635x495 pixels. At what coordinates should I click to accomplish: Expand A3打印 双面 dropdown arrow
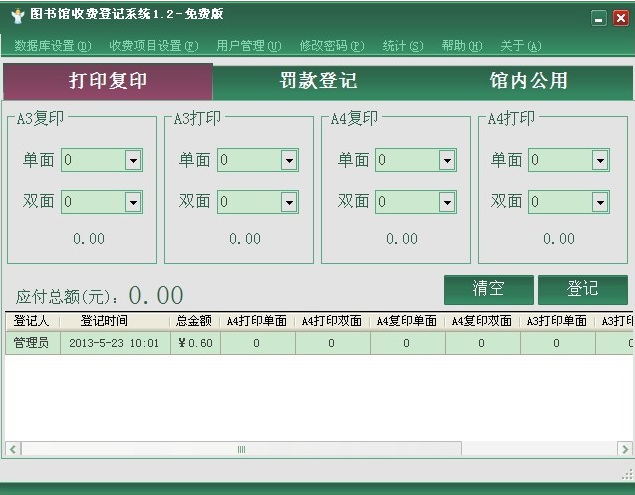tap(289, 202)
